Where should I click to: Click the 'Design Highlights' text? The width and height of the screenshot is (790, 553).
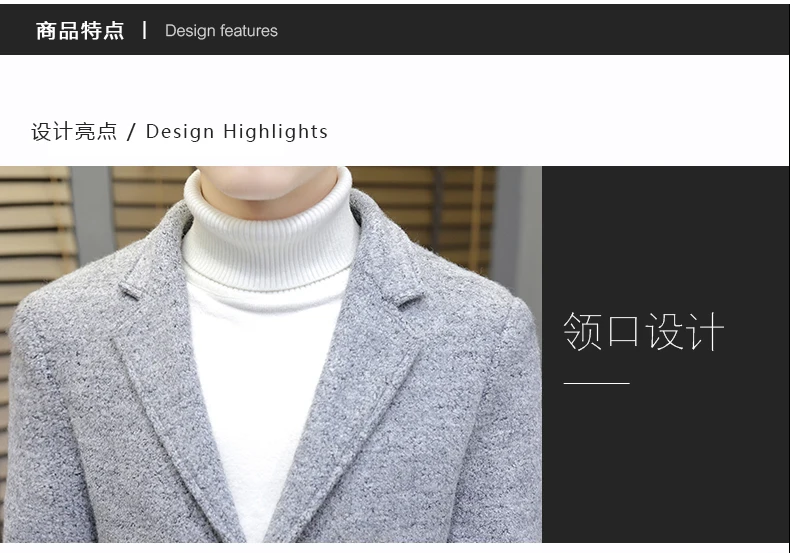[237, 132]
